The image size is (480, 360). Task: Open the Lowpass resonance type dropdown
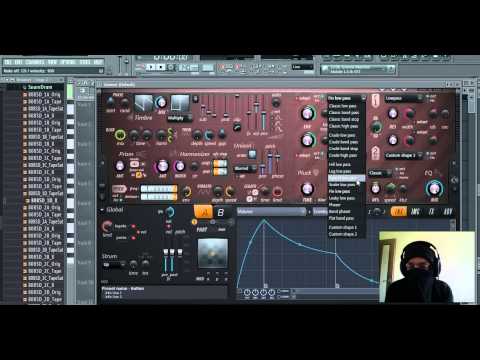404,98
